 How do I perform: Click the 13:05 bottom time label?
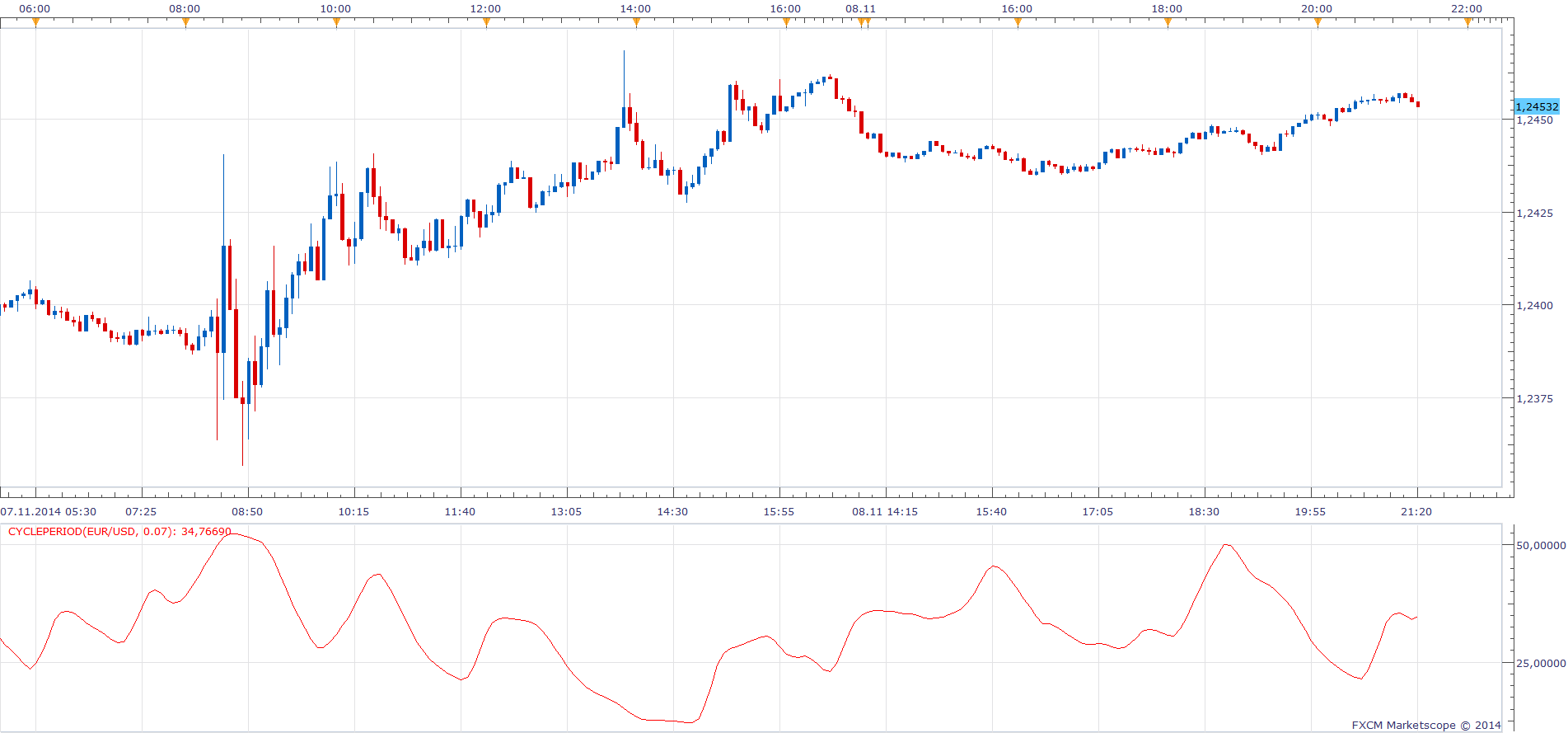(x=566, y=511)
